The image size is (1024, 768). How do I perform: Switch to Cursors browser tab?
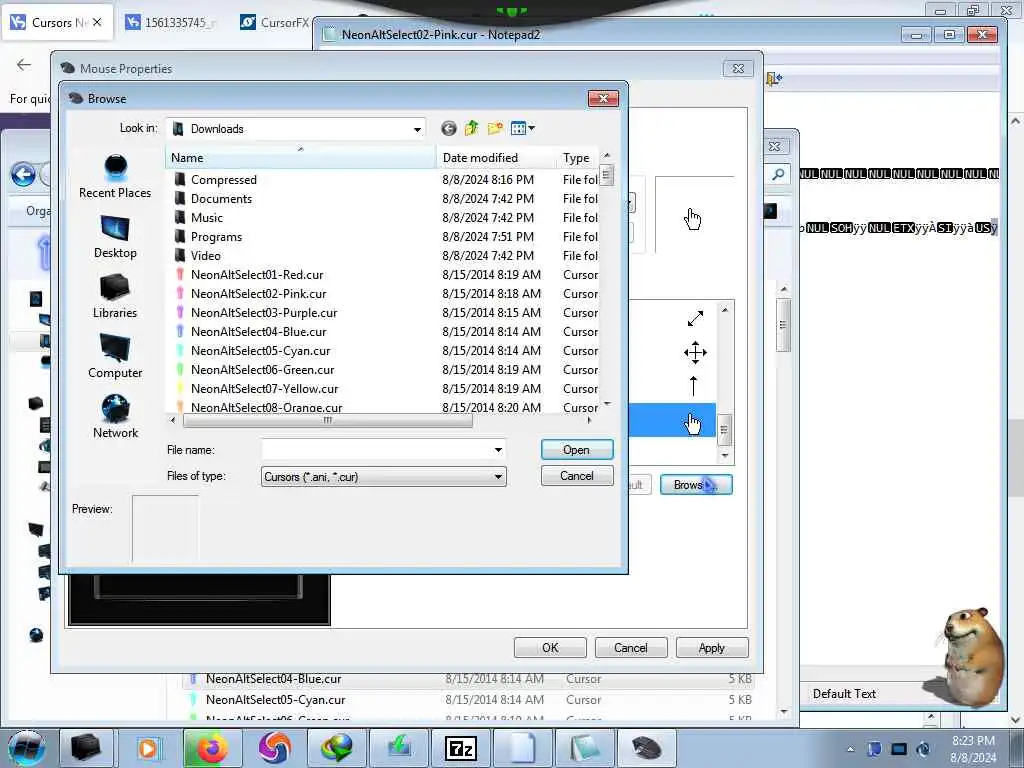coord(57,23)
